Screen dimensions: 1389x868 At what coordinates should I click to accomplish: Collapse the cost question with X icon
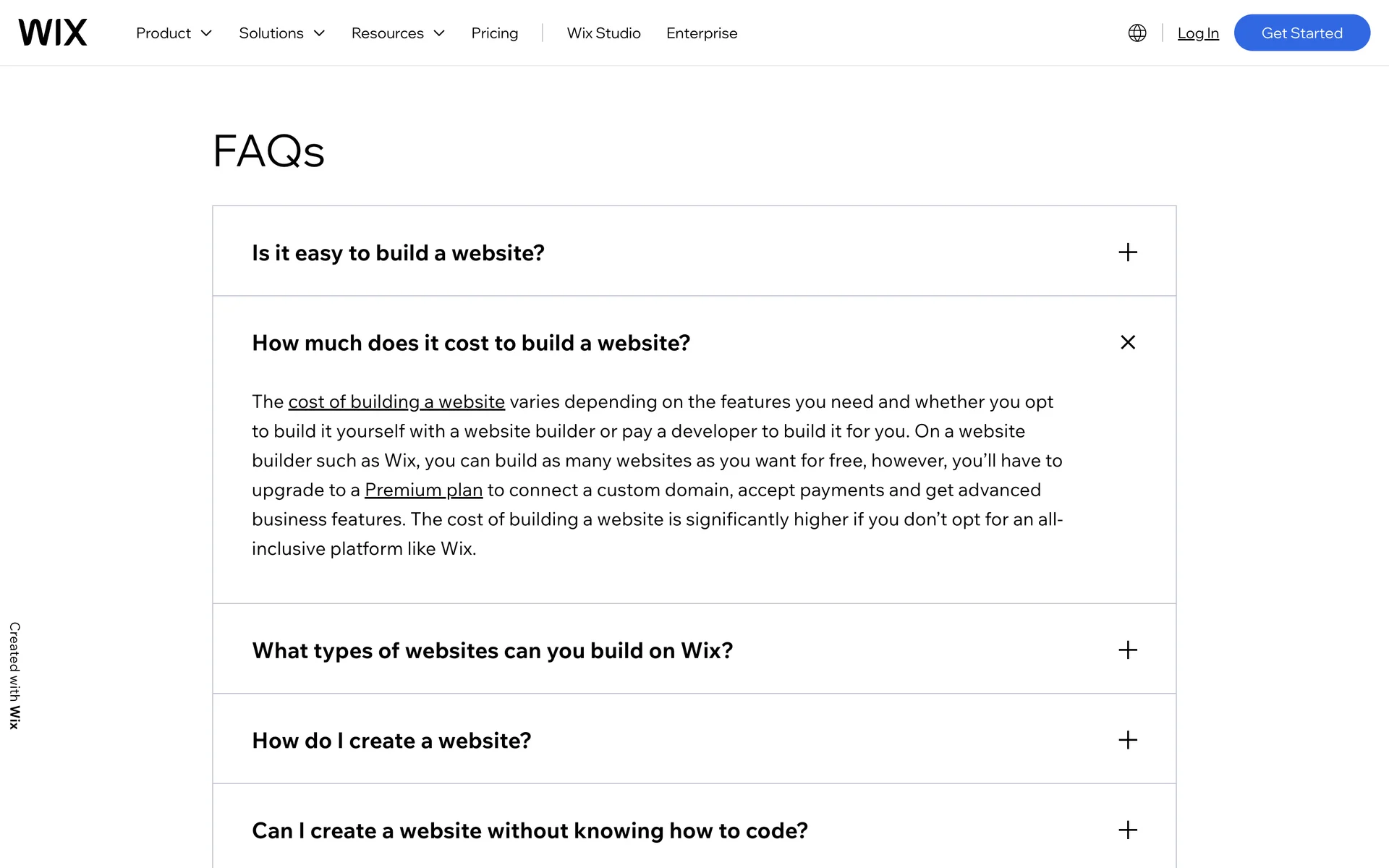tap(1127, 342)
